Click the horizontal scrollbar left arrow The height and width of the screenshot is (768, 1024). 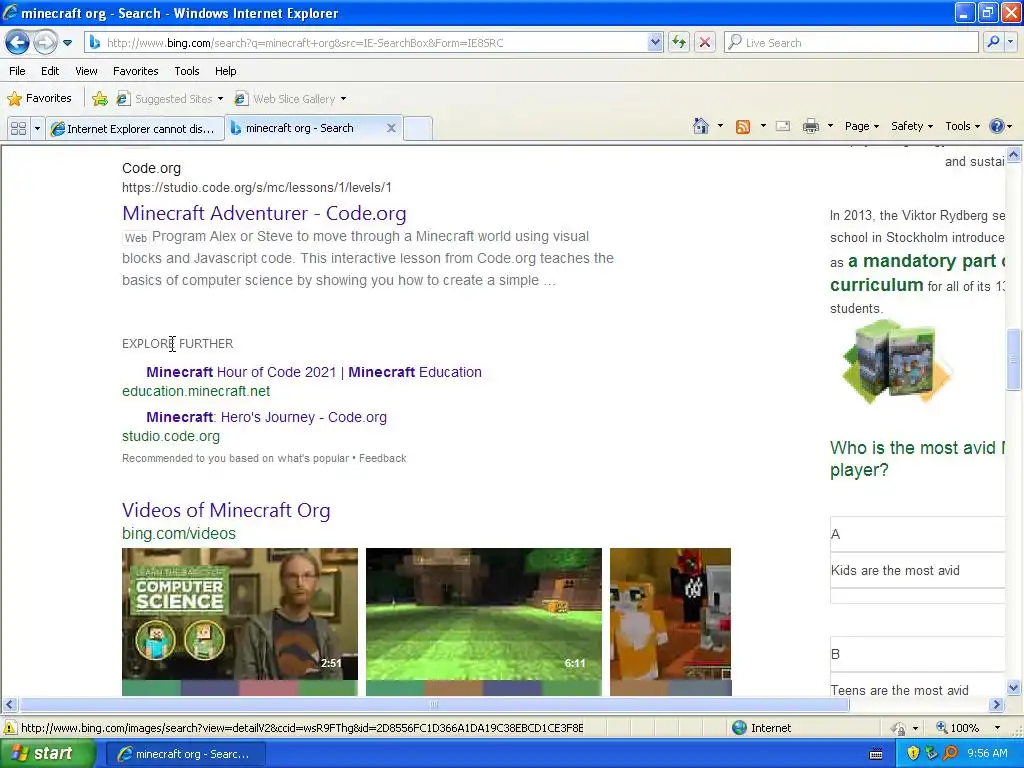(9, 705)
